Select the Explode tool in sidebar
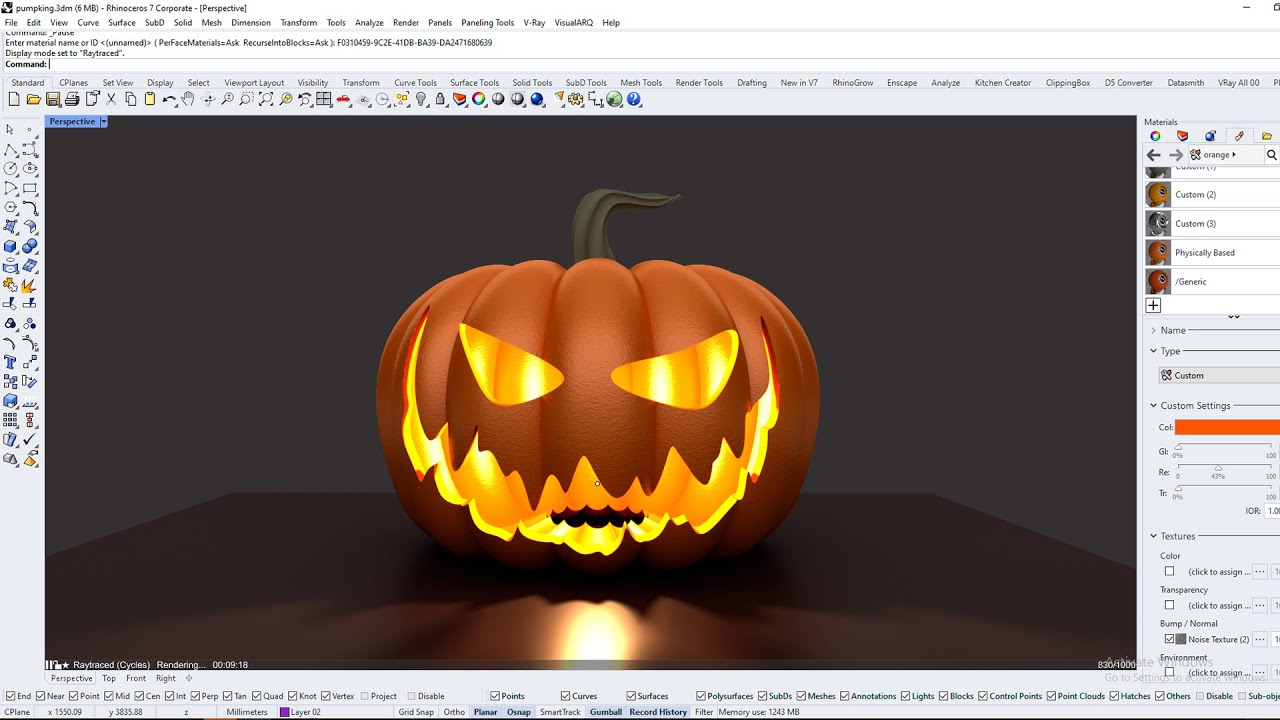This screenshot has width=1280, height=720. pyautogui.click(x=30, y=285)
